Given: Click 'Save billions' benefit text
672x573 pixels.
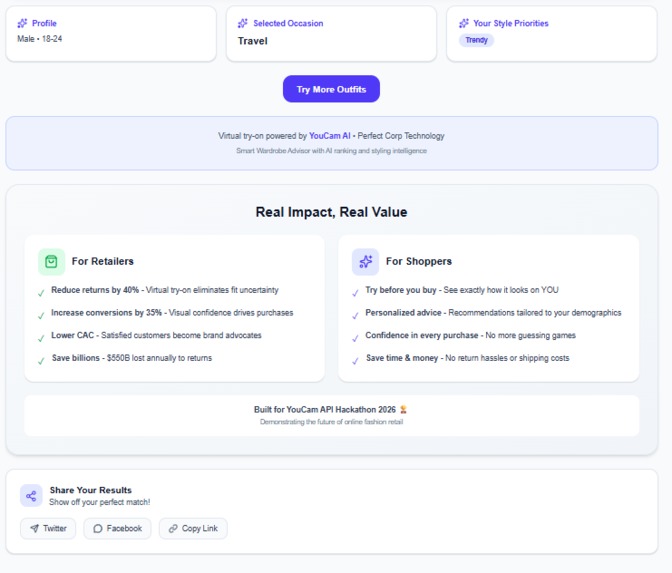Looking at the screenshot, I should [x=76, y=358].
